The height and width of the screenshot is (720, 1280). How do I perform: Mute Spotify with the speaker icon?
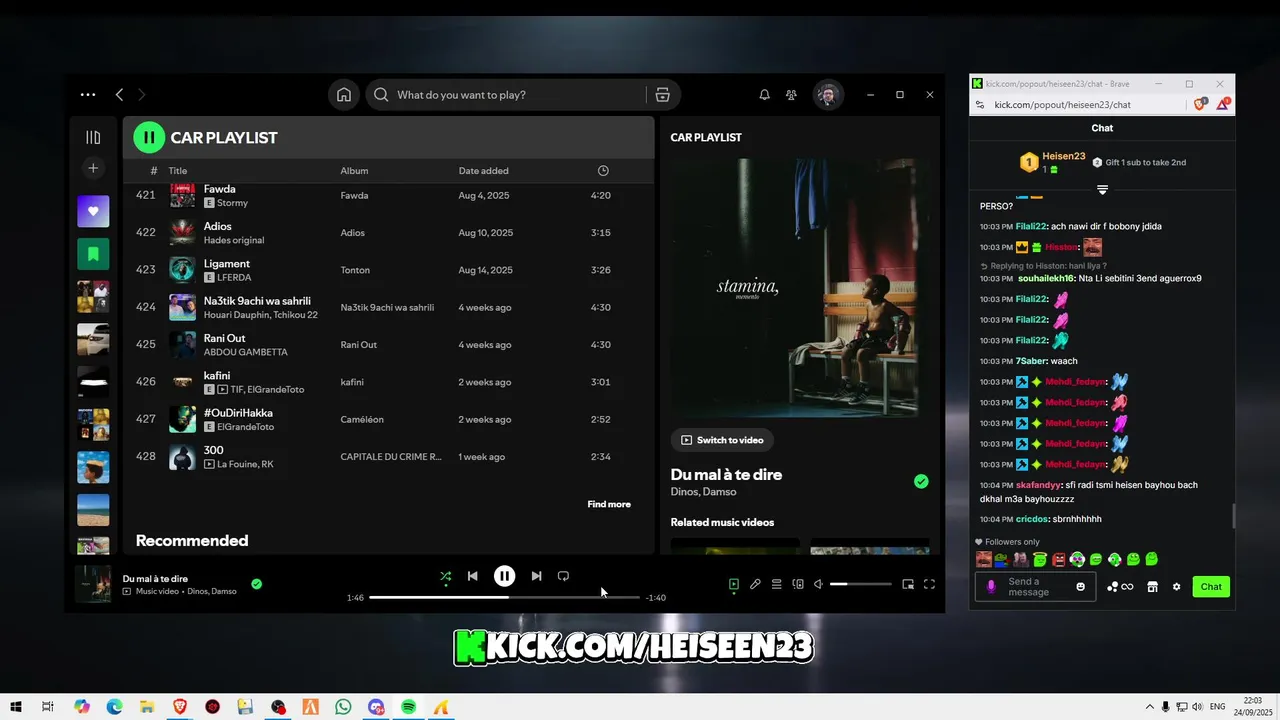click(x=818, y=584)
